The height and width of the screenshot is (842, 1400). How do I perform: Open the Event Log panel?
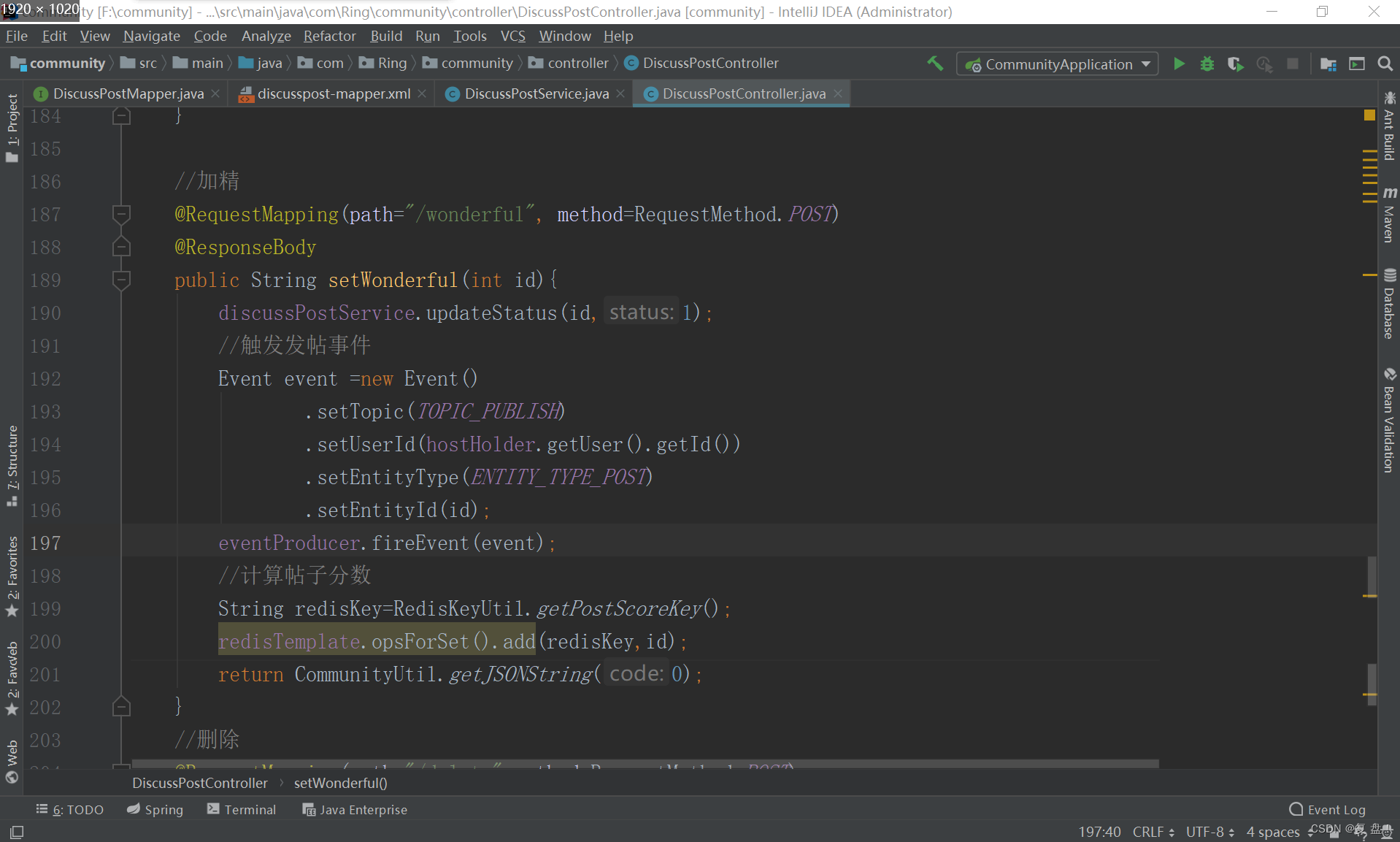1327,809
